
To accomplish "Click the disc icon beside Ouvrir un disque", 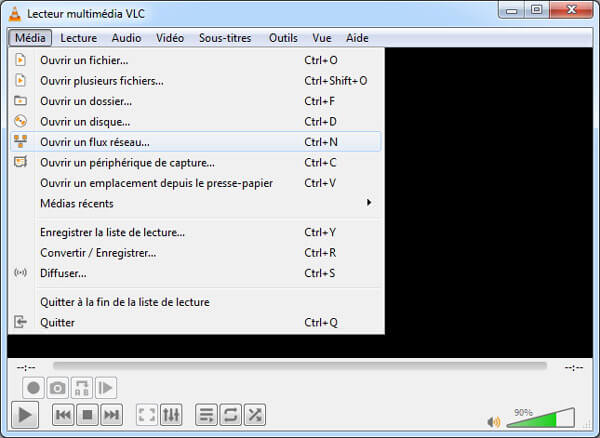I will [x=20, y=121].
